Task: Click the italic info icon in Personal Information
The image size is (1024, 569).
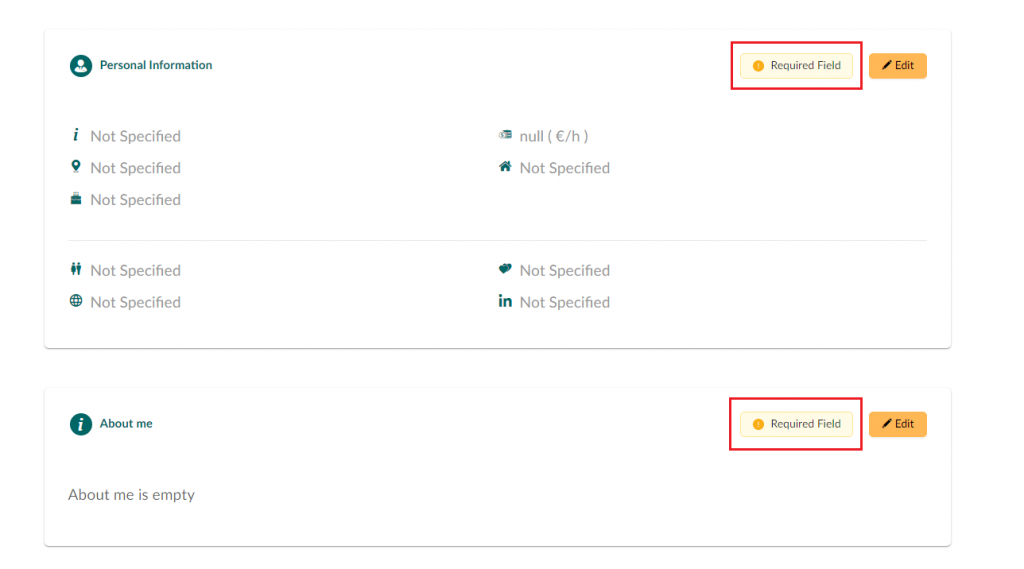Action: tap(76, 135)
